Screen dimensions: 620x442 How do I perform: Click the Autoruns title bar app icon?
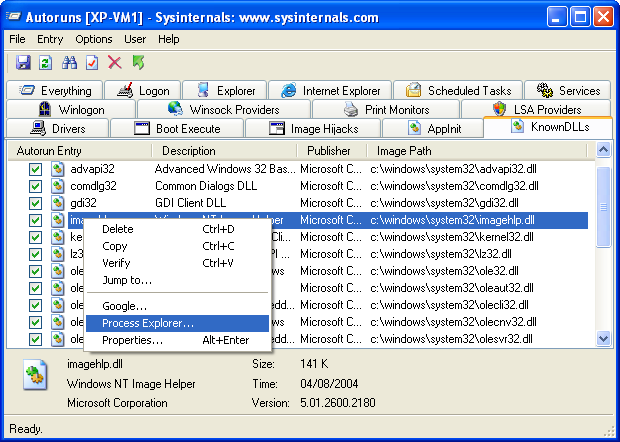click(13, 17)
